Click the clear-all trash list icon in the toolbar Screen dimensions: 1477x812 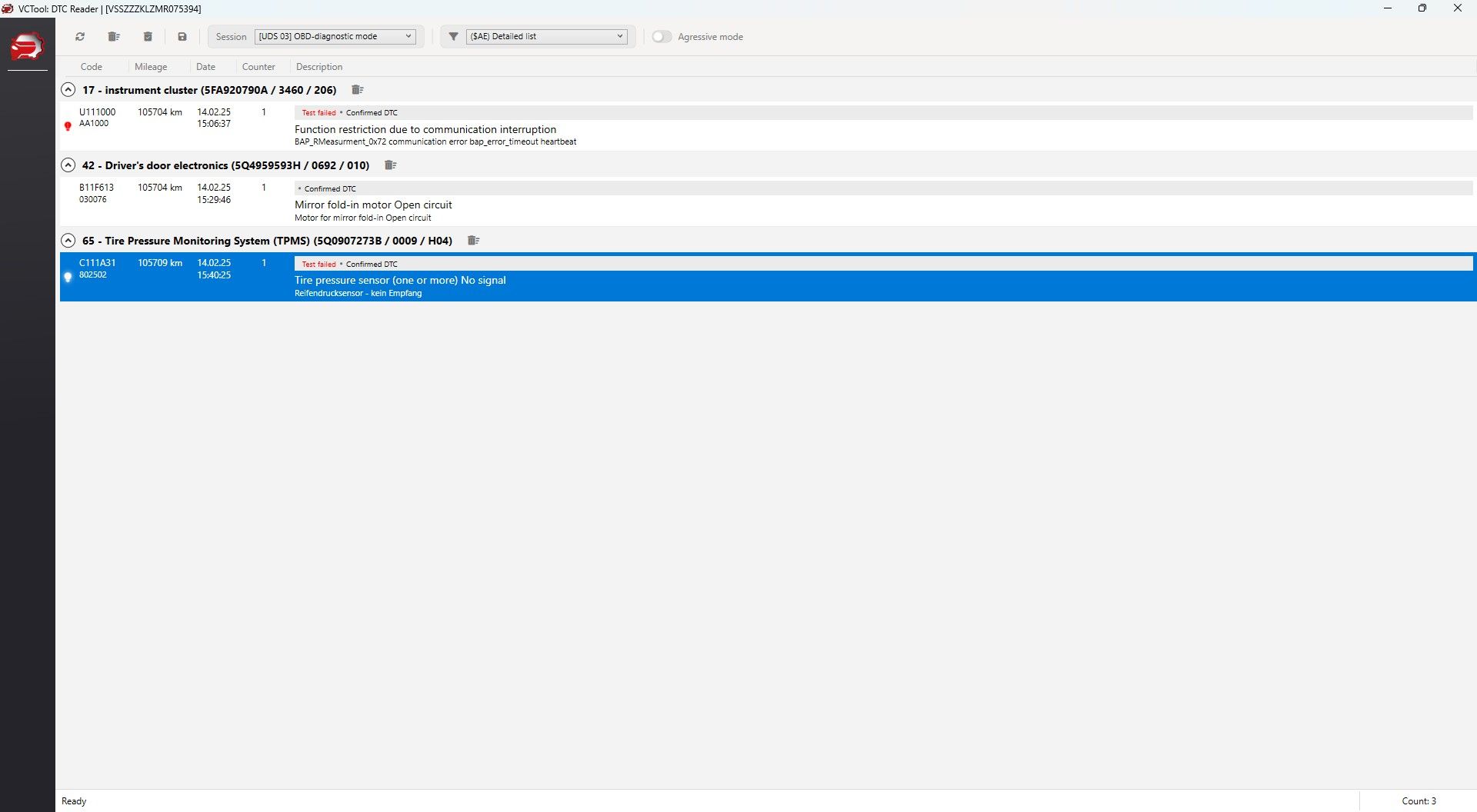point(114,37)
